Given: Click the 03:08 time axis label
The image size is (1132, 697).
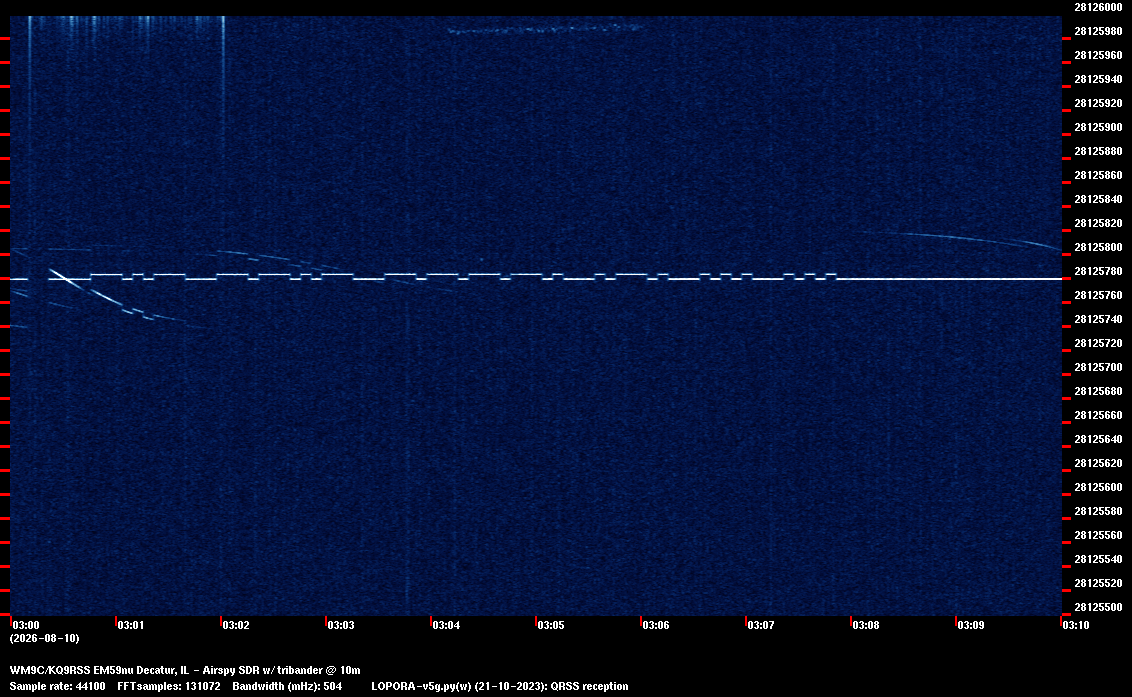Looking at the screenshot, I should point(866,625).
